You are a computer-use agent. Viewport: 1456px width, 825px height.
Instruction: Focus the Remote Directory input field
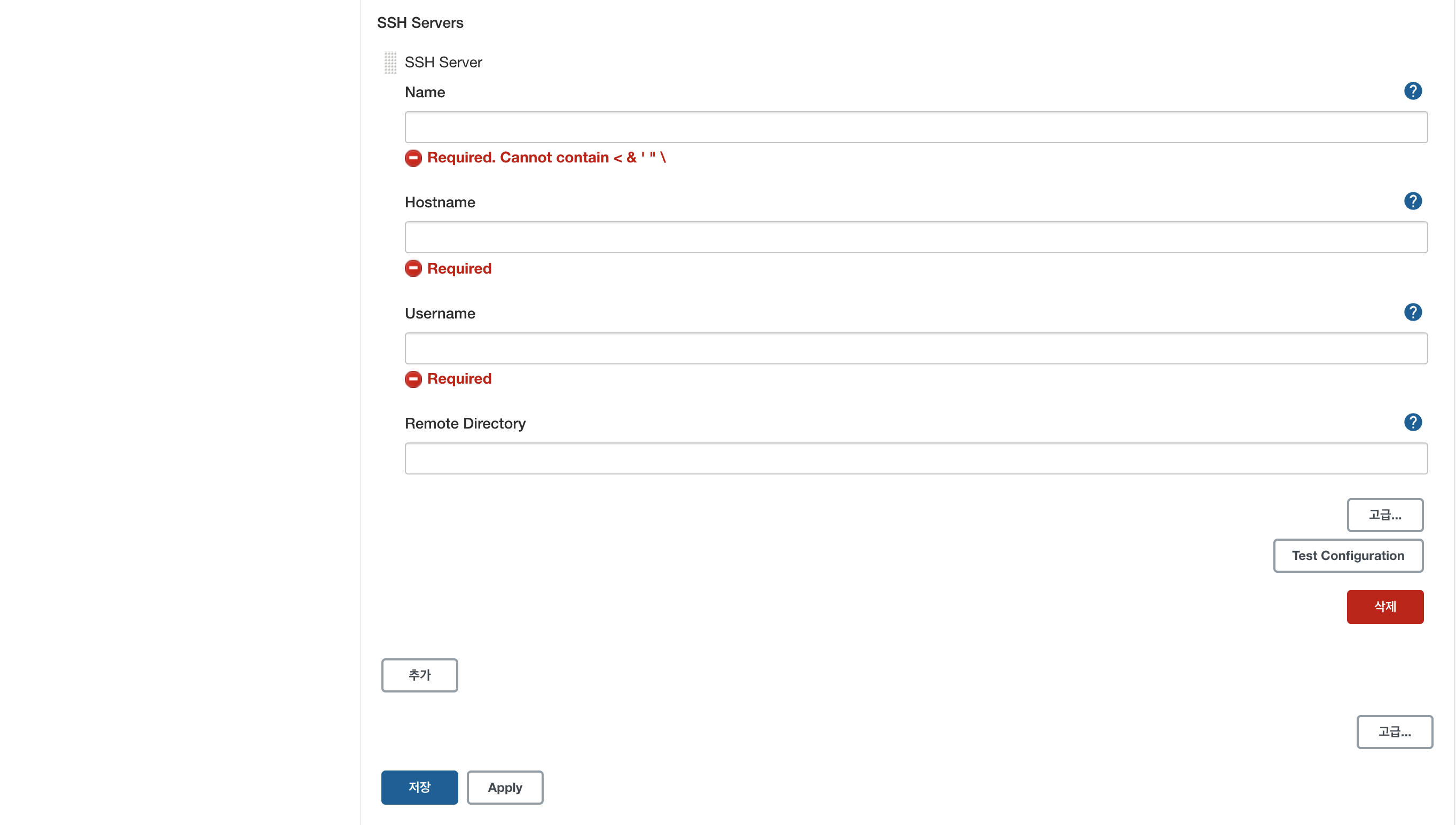click(915, 458)
